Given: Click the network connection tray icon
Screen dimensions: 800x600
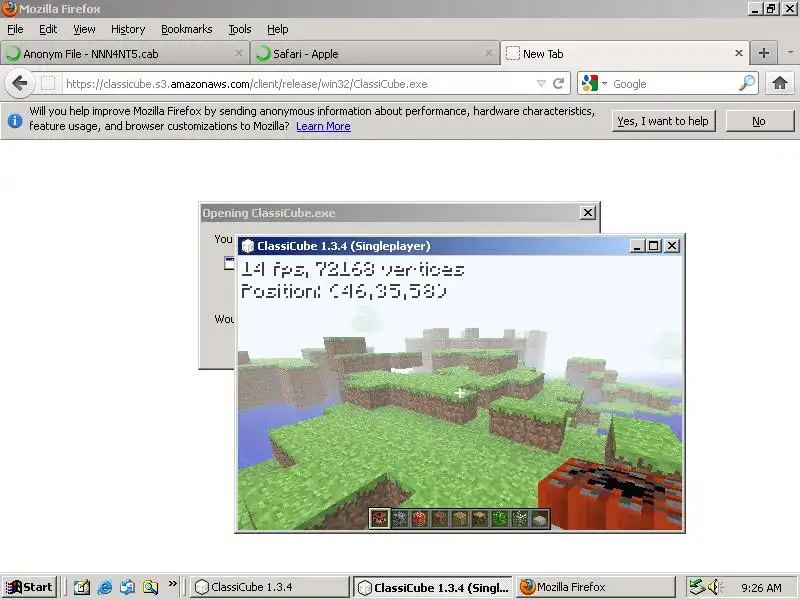Looking at the screenshot, I should pos(696,587).
